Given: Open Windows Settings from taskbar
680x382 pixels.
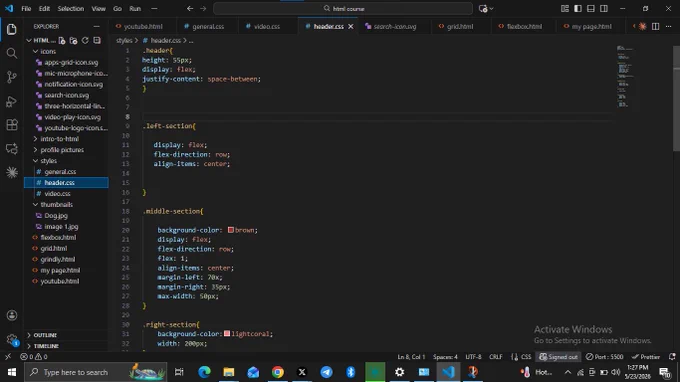Looking at the screenshot, I should click(399, 372).
